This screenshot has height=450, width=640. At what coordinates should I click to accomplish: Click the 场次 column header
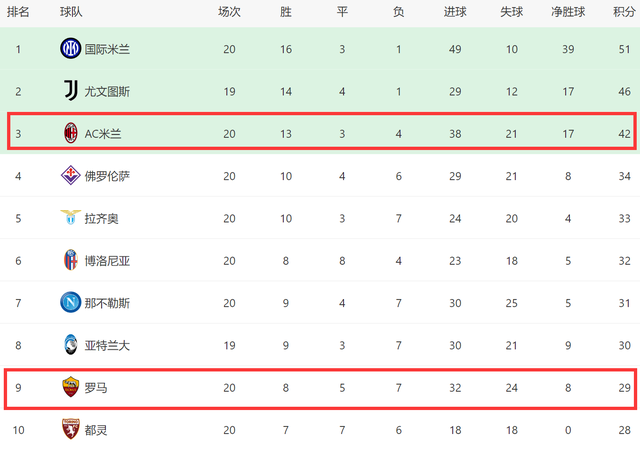[x=229, y=12]
